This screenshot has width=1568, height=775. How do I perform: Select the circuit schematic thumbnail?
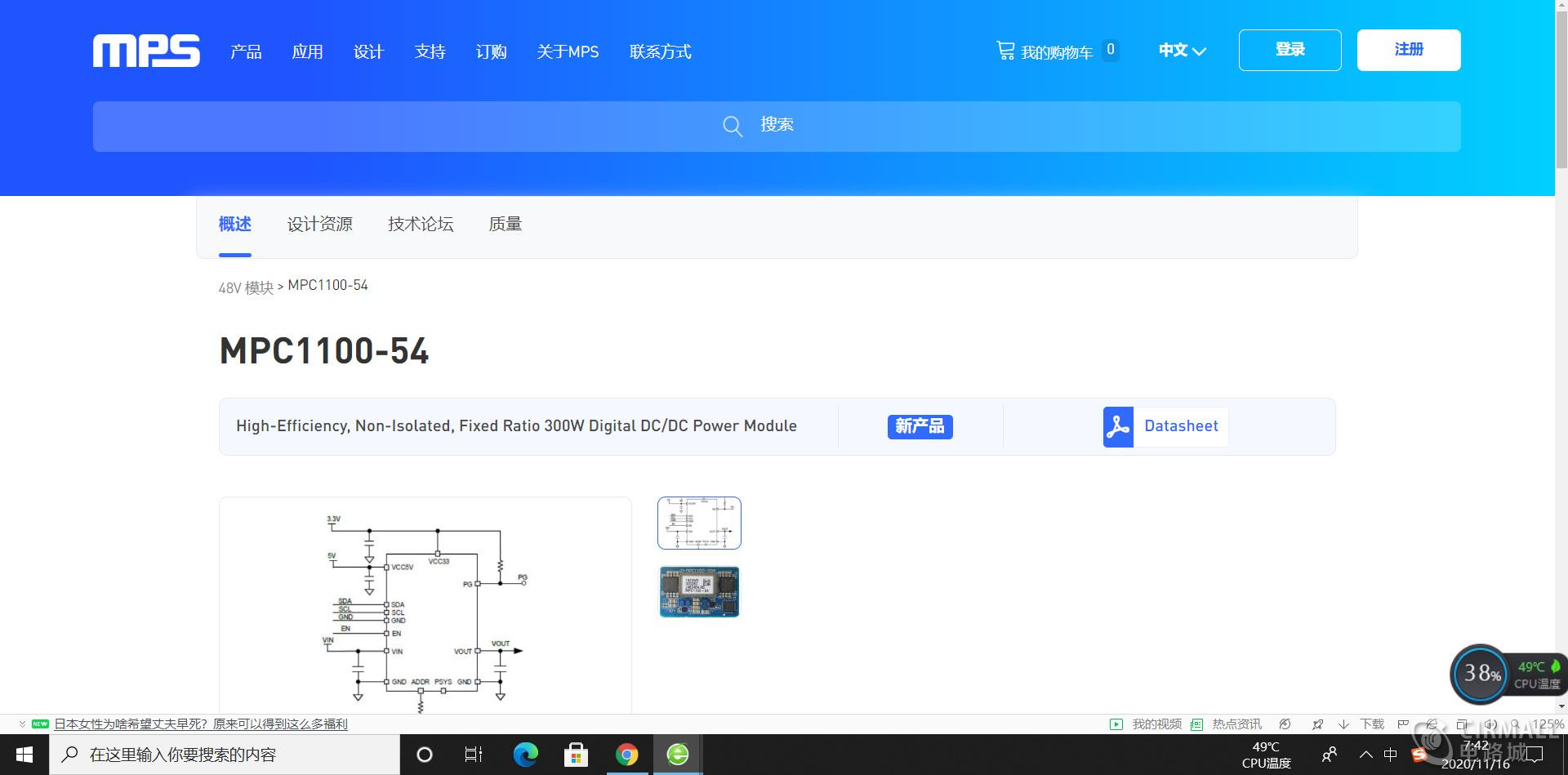click(699, 523)
